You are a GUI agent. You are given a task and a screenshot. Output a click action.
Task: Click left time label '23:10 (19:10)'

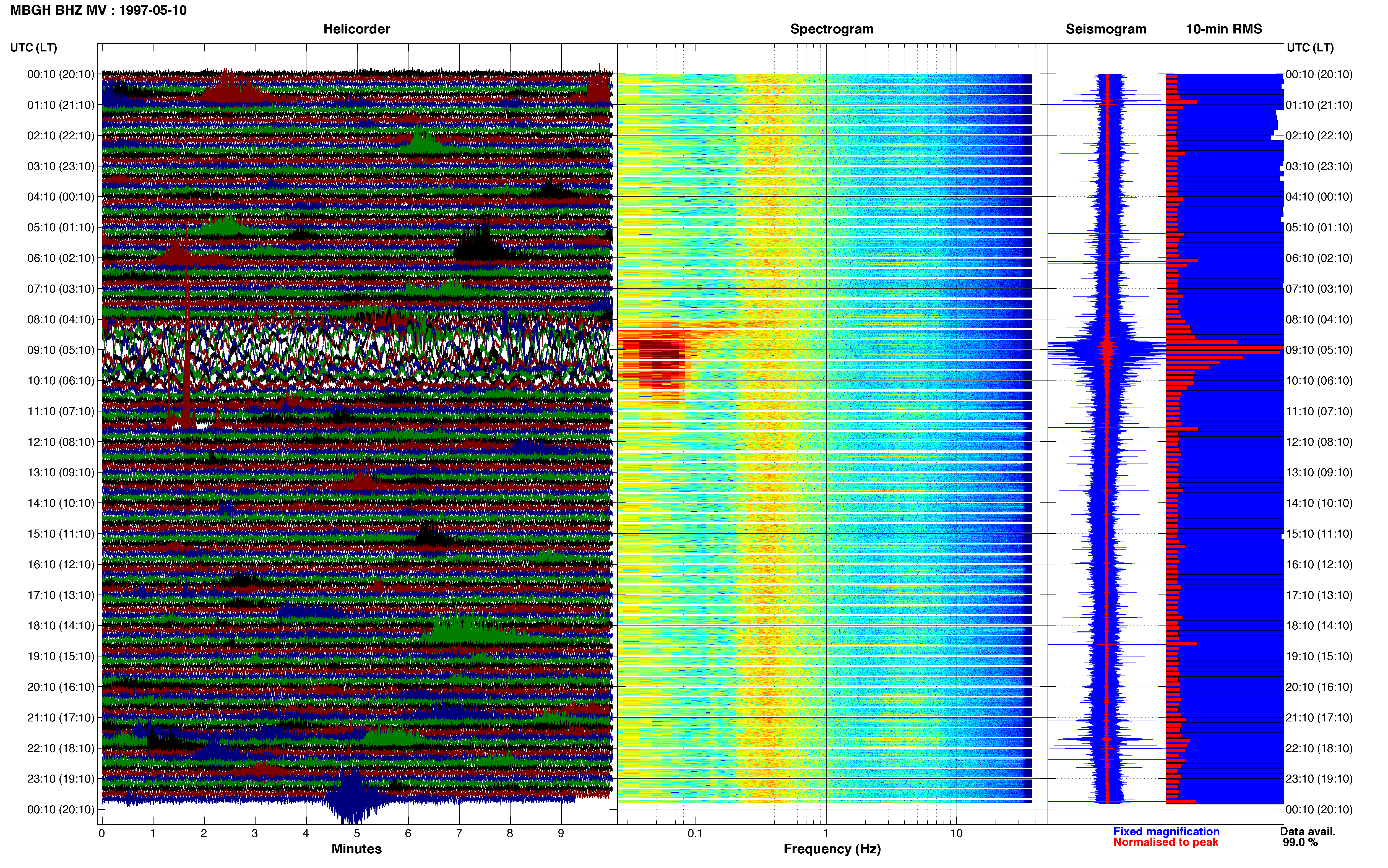point(61,779)
